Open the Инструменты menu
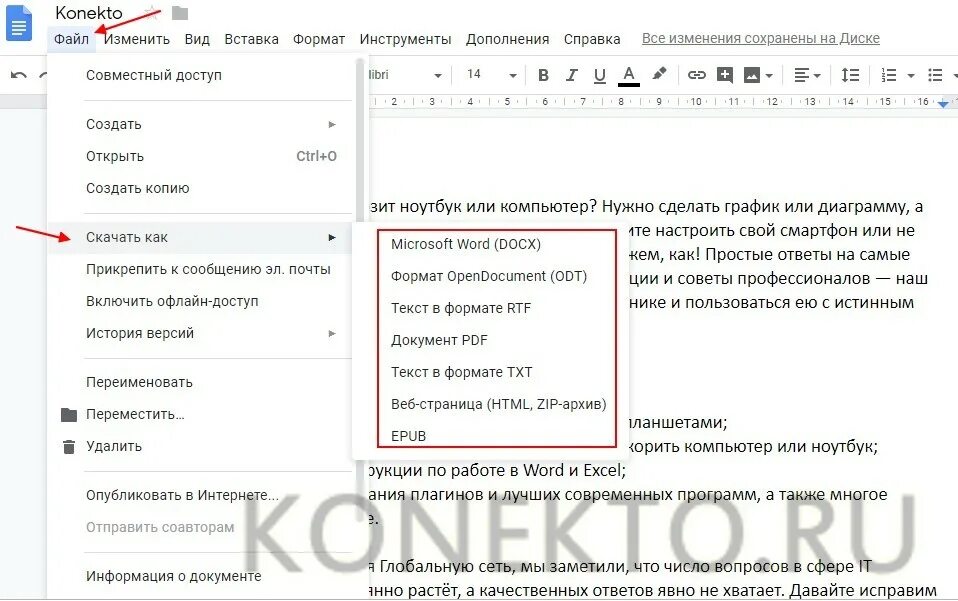 pos(405,39)
